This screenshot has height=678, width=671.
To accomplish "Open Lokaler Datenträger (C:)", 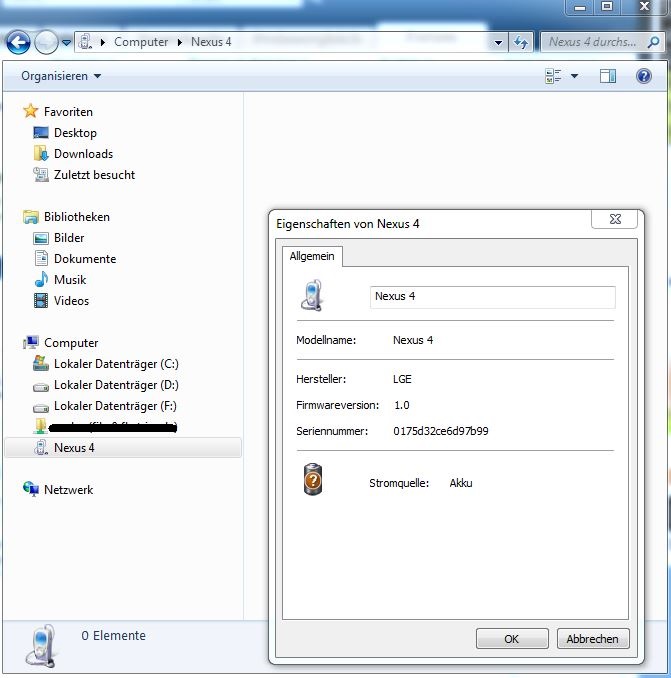I will [116, 364].
